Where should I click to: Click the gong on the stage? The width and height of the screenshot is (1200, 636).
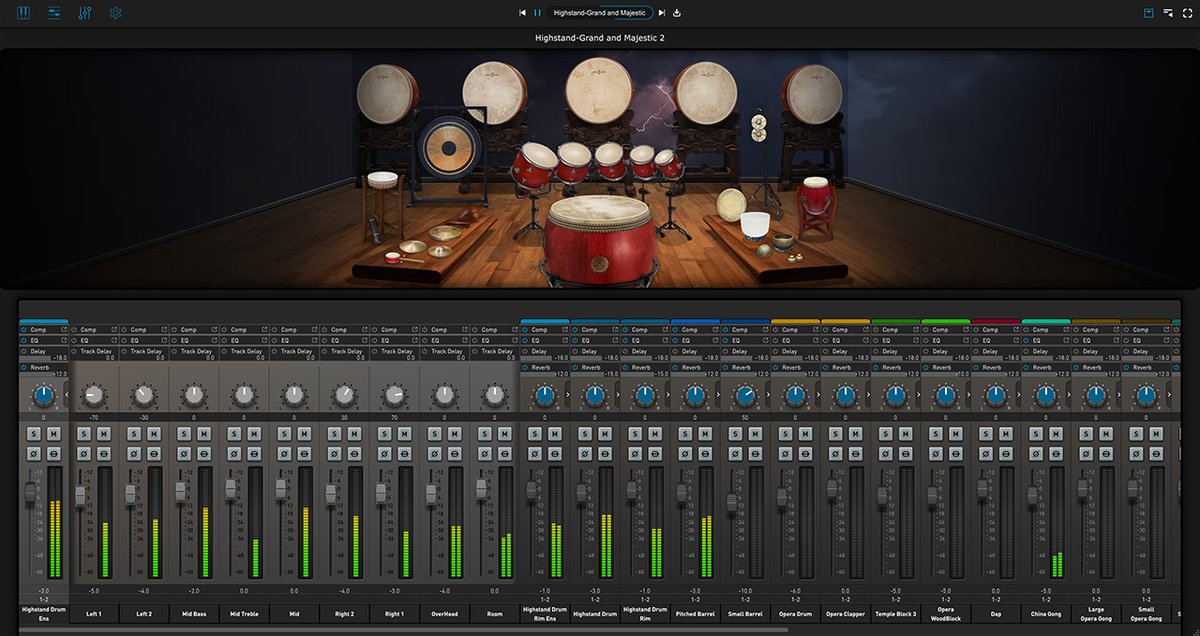tap(447, 150)
